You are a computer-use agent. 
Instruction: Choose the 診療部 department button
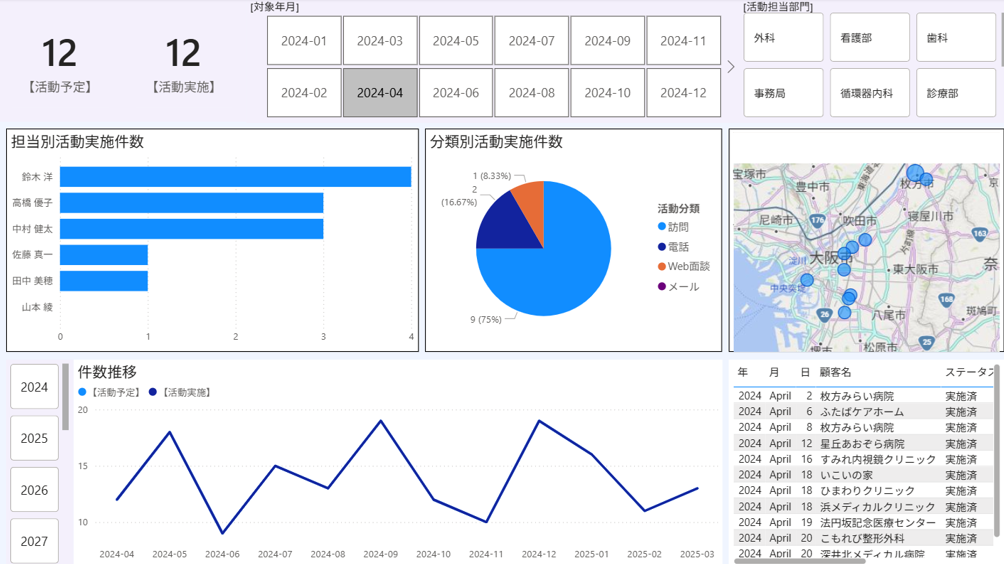tap(955, 93)
